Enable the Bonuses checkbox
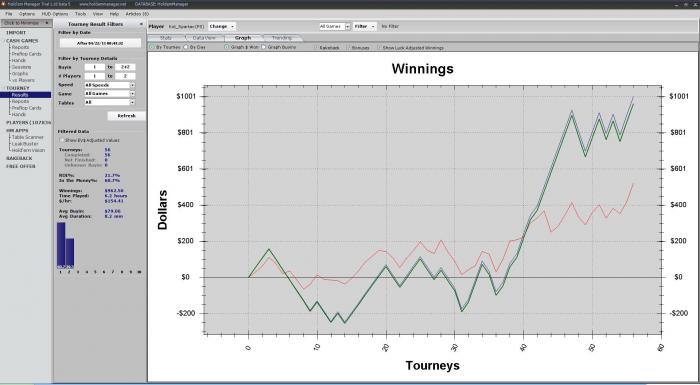Image resolution: width=700 pixels, height=385 pixels. (348, 47)
